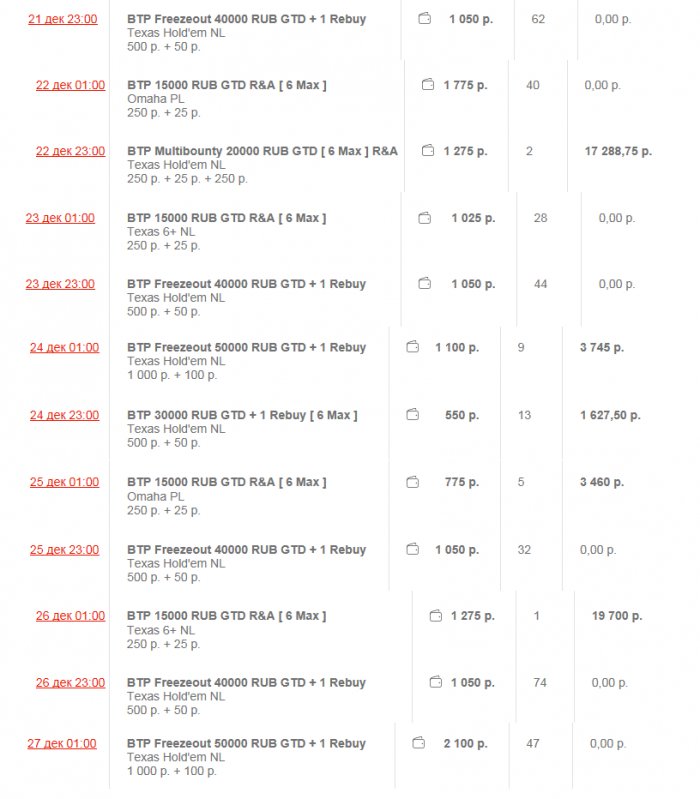This screenshot has width=700, height=799.
Task: Click the wallet icon next to 1 100 р.
Action: pyautogui.click(x=413, y=347)
